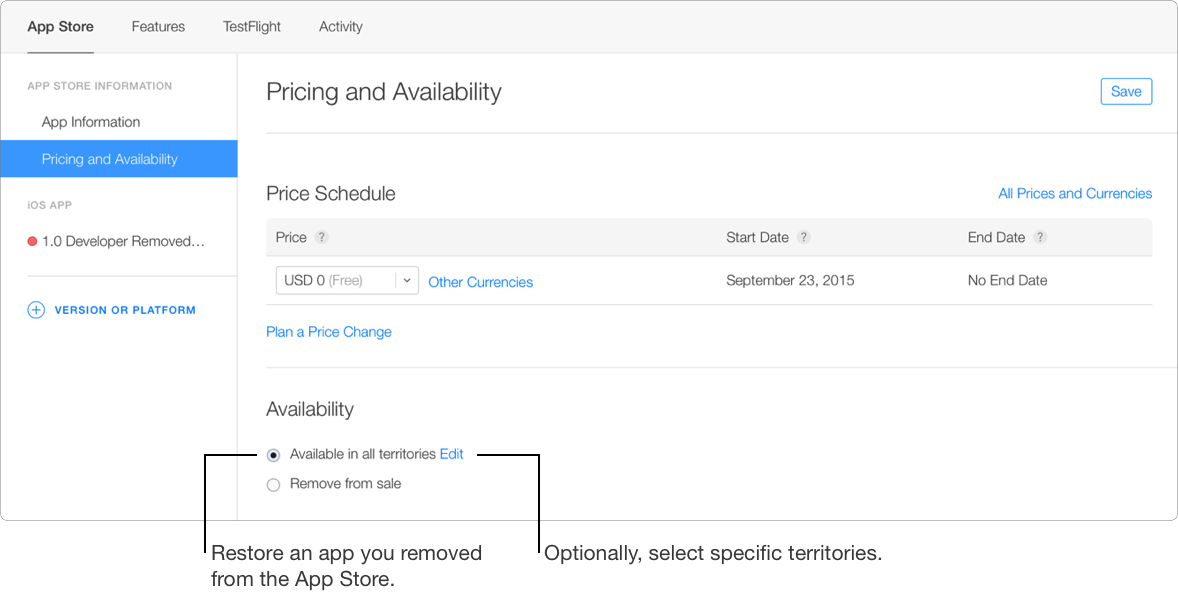Click the End Date column header
The height and width of the screenshot is (597, 1178).
click(996, 237)
